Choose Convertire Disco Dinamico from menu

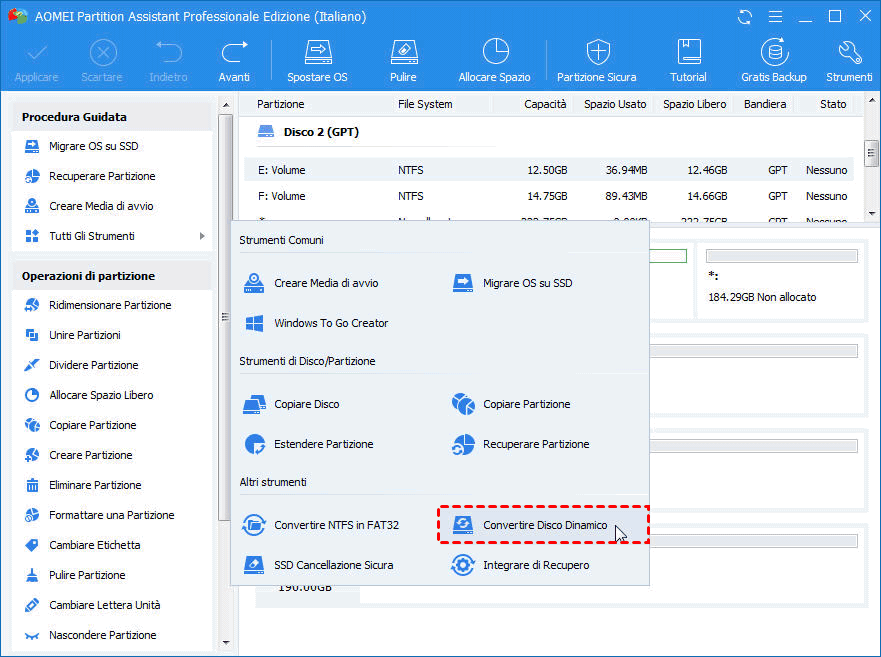(x=543, y=525)
